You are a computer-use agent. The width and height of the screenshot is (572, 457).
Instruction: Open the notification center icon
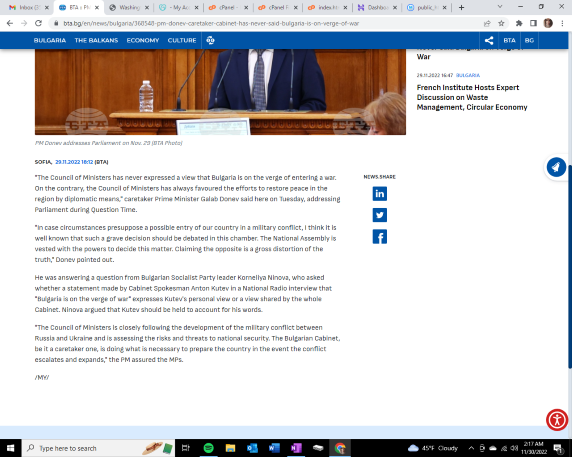click(x=558, y=448)
